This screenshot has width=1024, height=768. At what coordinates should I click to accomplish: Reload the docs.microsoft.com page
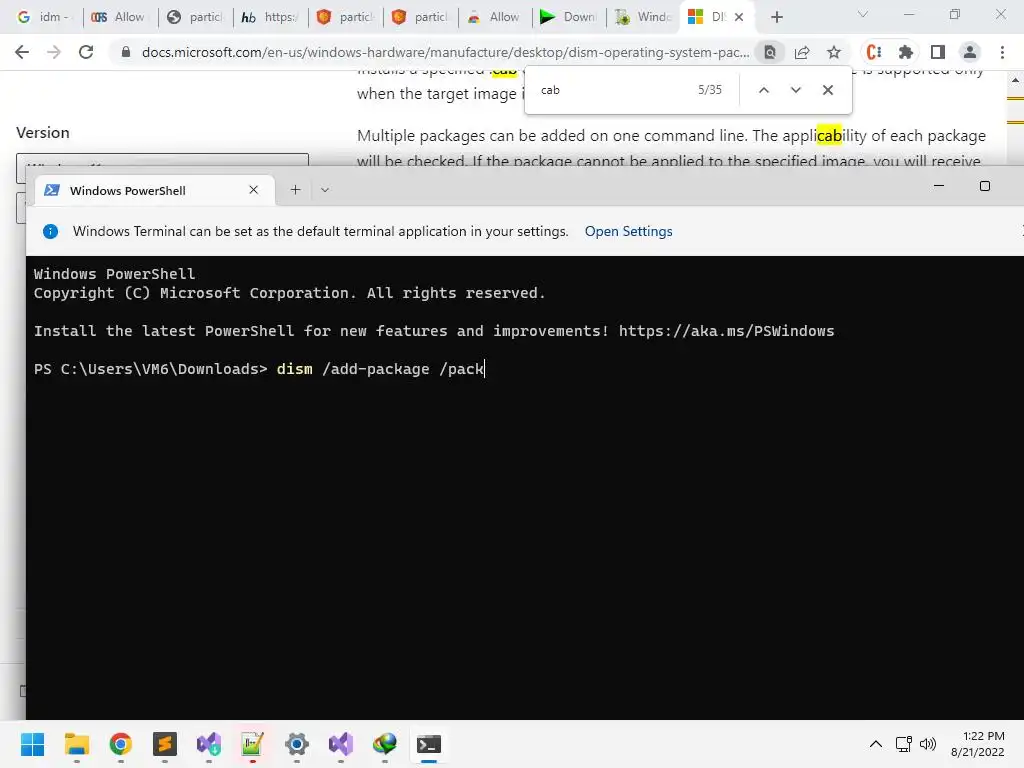point(86,52)
